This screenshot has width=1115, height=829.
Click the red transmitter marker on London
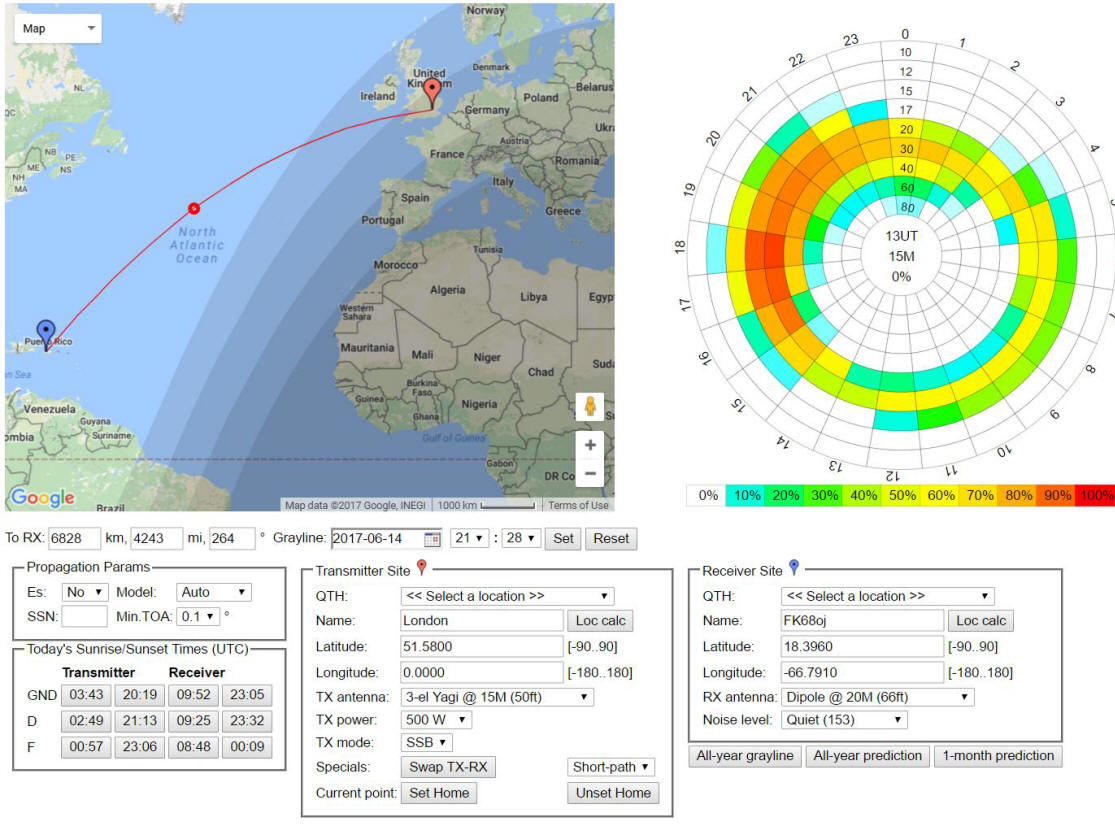pos(432,91)
